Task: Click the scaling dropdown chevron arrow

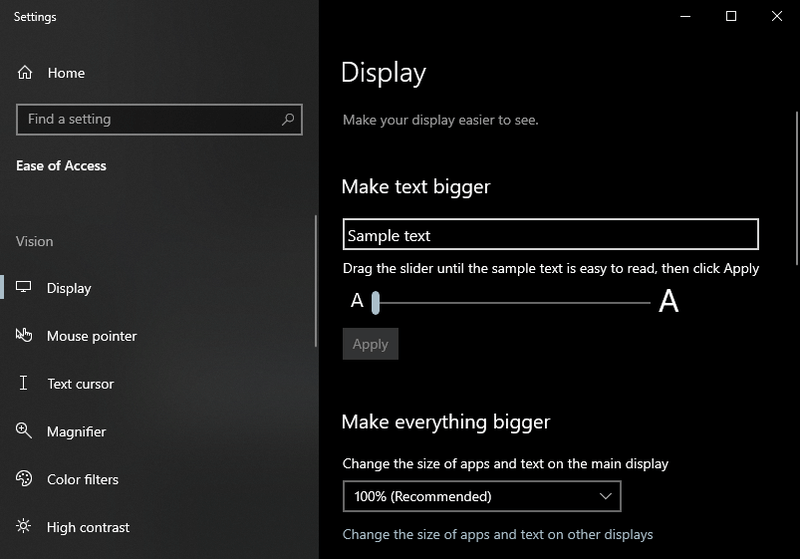Action: (x=606, y=496)
